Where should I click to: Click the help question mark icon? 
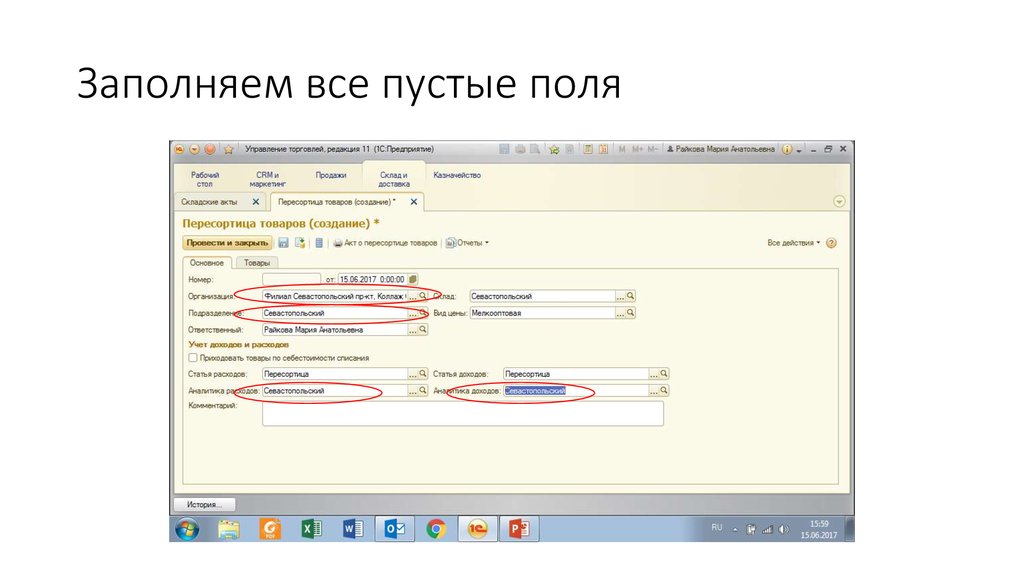coord(831,243)
